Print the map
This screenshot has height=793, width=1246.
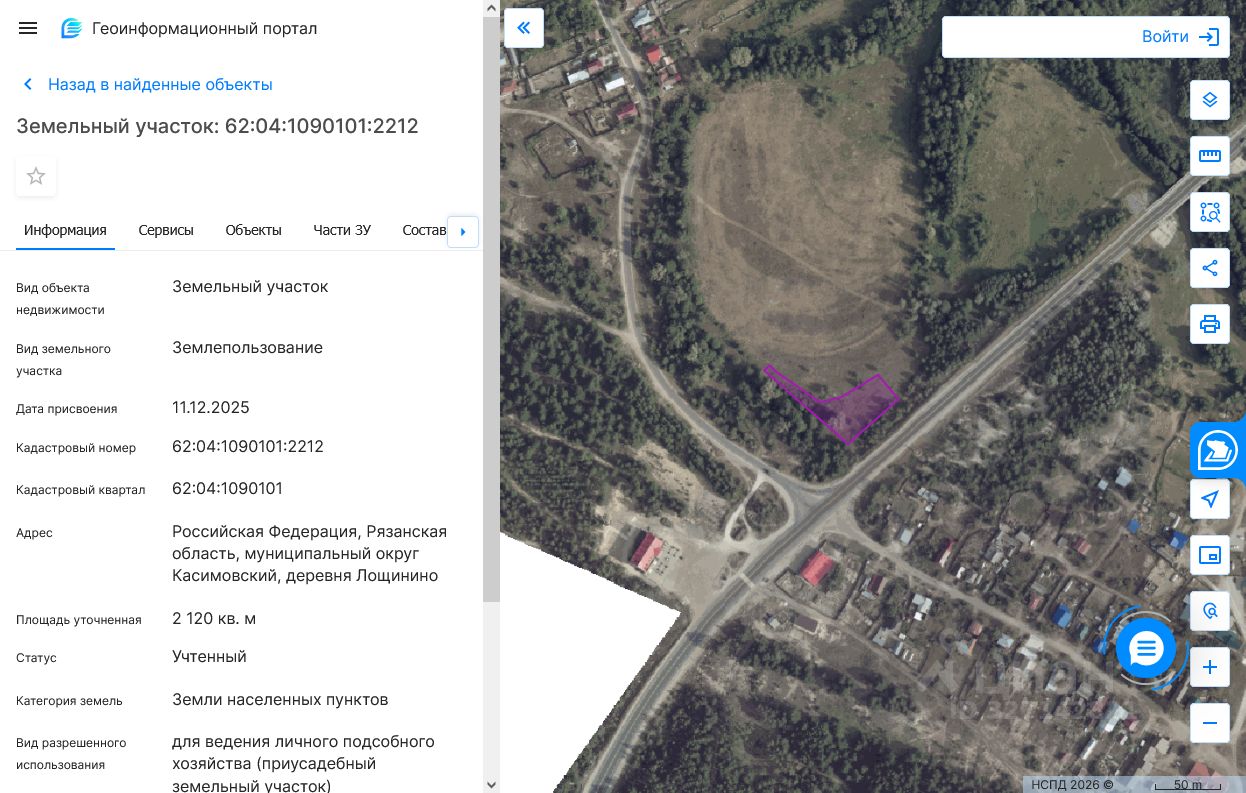click(1210, 324)
